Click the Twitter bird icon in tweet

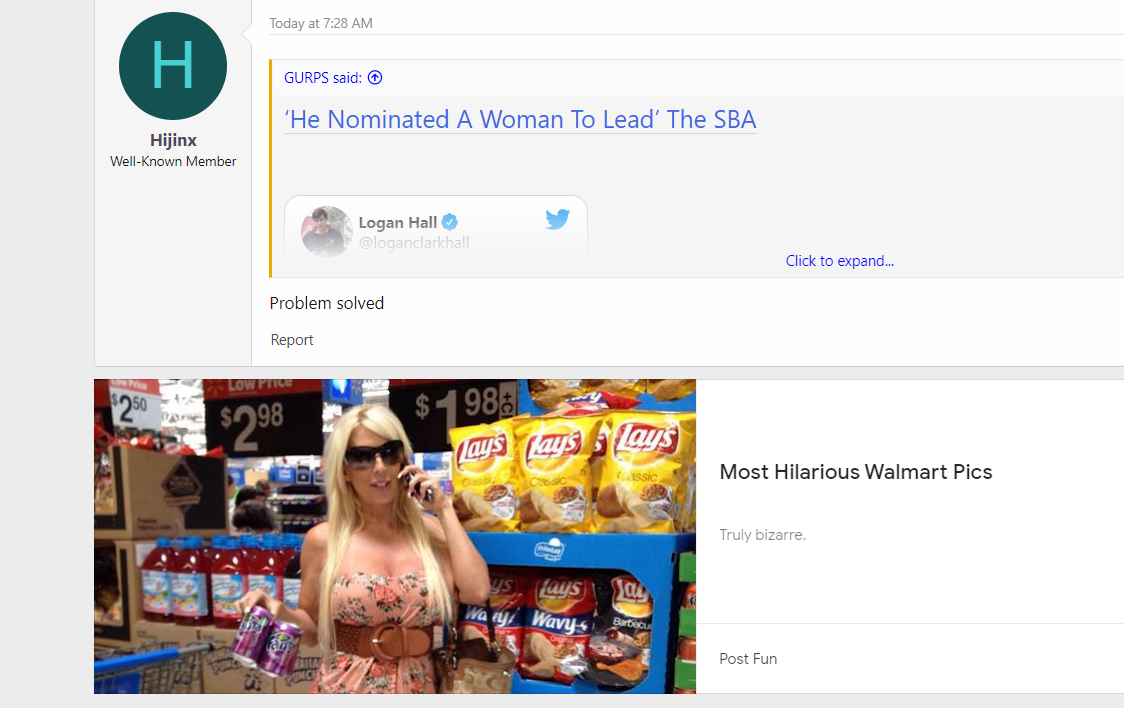coord(557,219)
